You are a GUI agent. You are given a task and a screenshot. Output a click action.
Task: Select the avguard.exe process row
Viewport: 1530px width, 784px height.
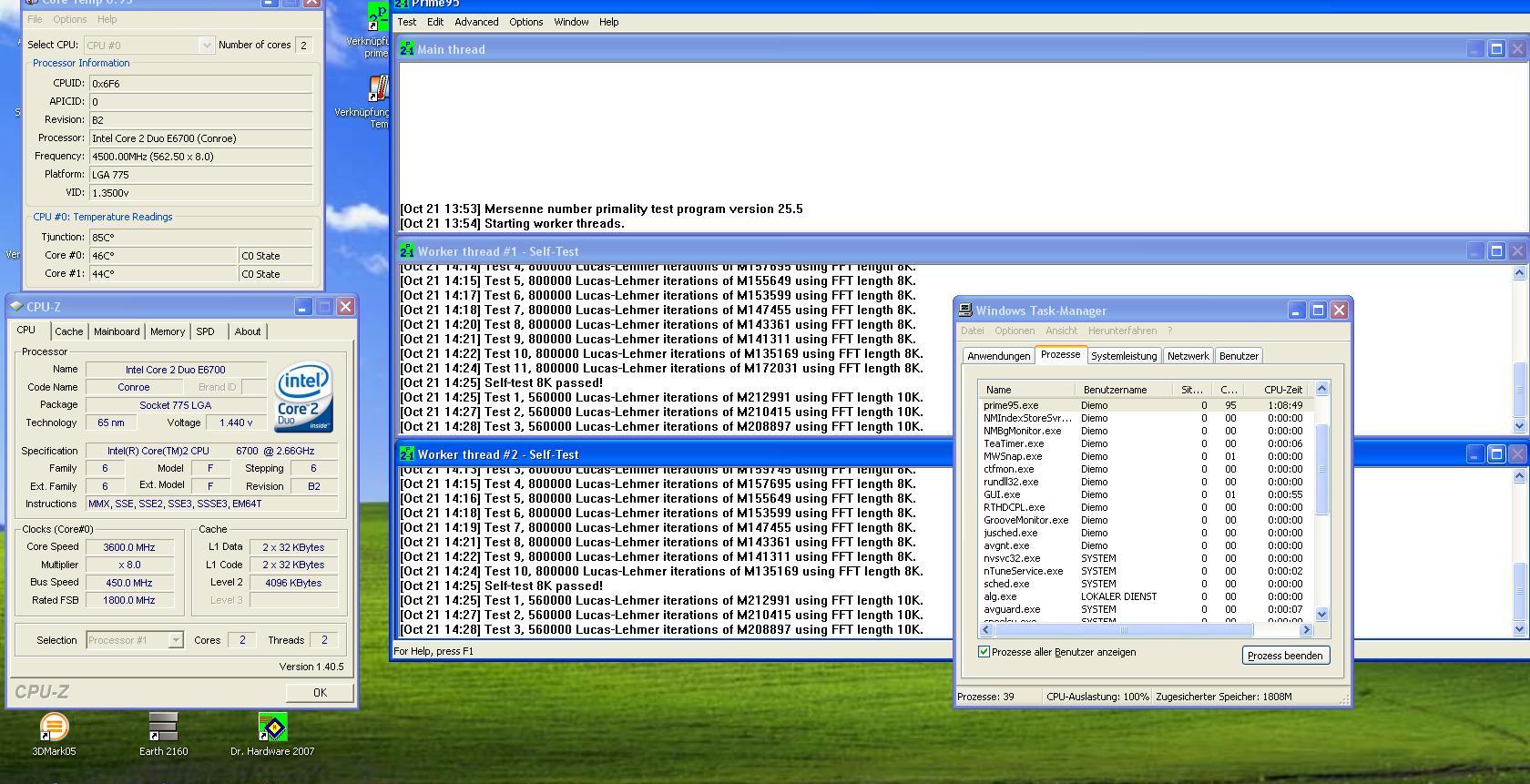click(1145, 609)
